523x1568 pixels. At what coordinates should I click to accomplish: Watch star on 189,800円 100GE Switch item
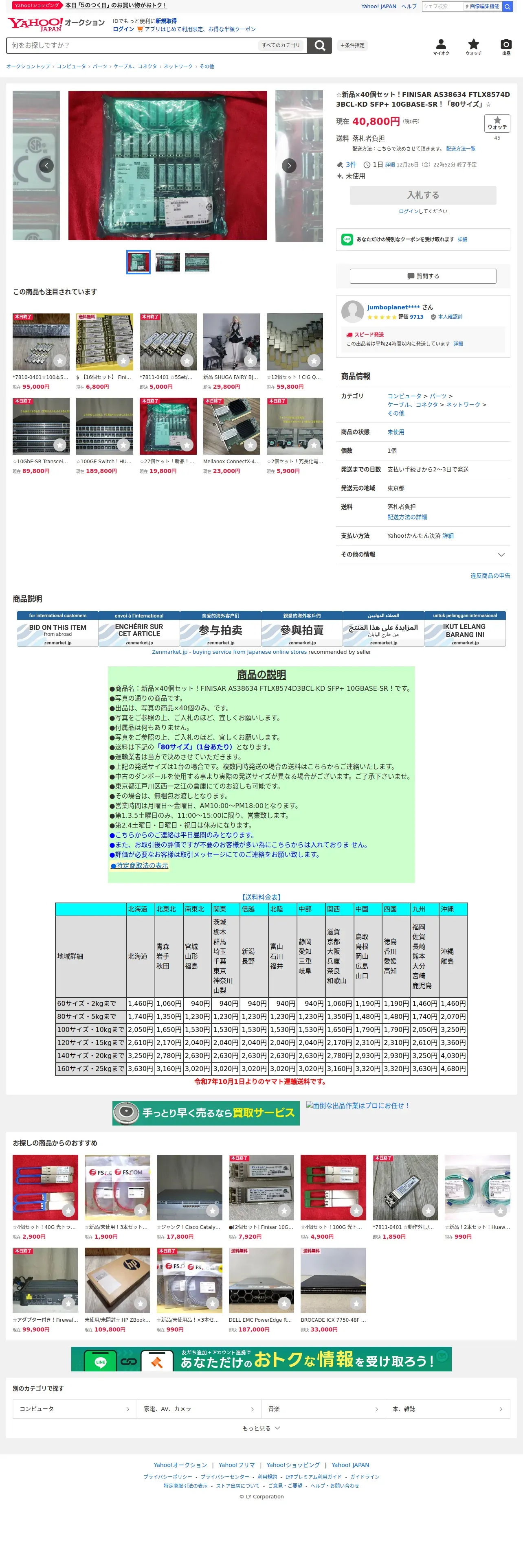pyautogui.click(x=123, y=445)
